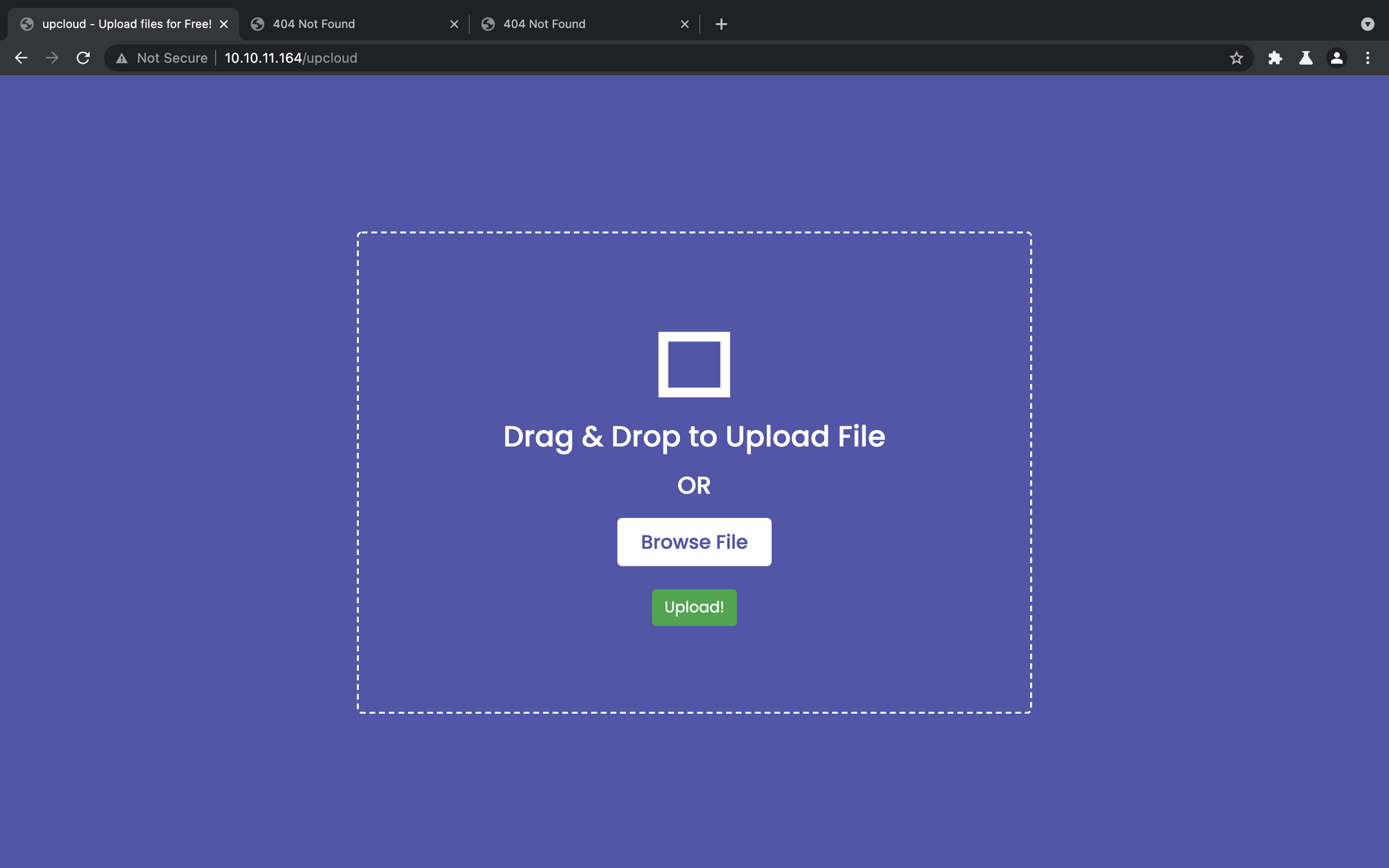The width and height of the screenshot is (1389, 868).
Task: Click the Not Secure warning icon
Action: (x=122, y=59)
